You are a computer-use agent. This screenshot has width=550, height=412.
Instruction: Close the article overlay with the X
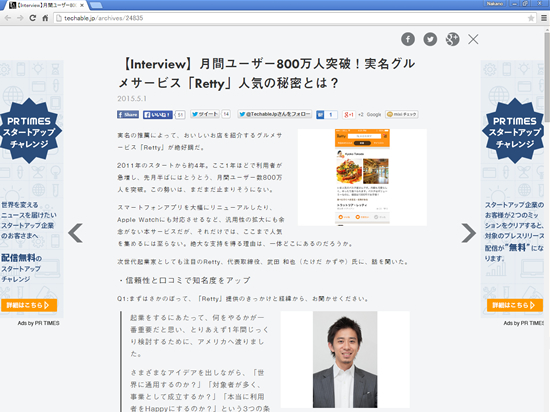click(x=473, y=39)
